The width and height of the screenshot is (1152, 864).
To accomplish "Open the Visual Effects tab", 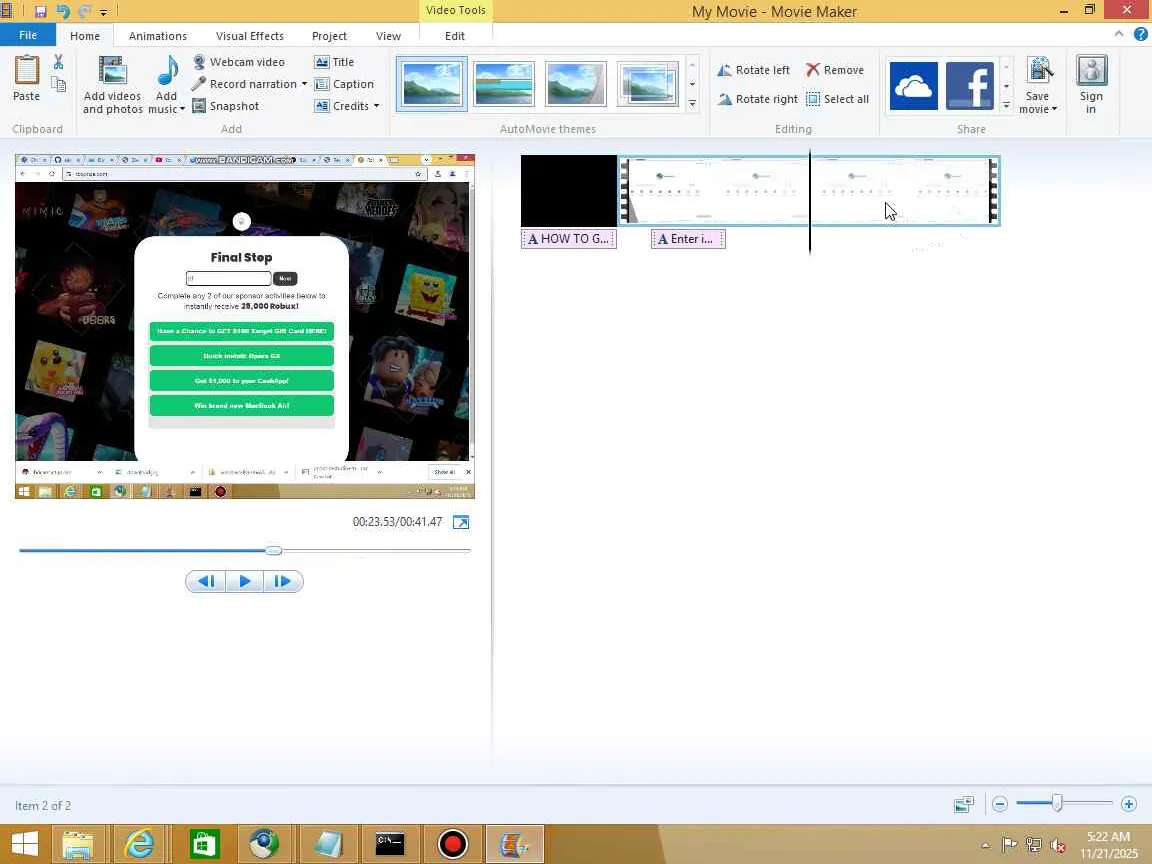I will click(x=249, y=36).
